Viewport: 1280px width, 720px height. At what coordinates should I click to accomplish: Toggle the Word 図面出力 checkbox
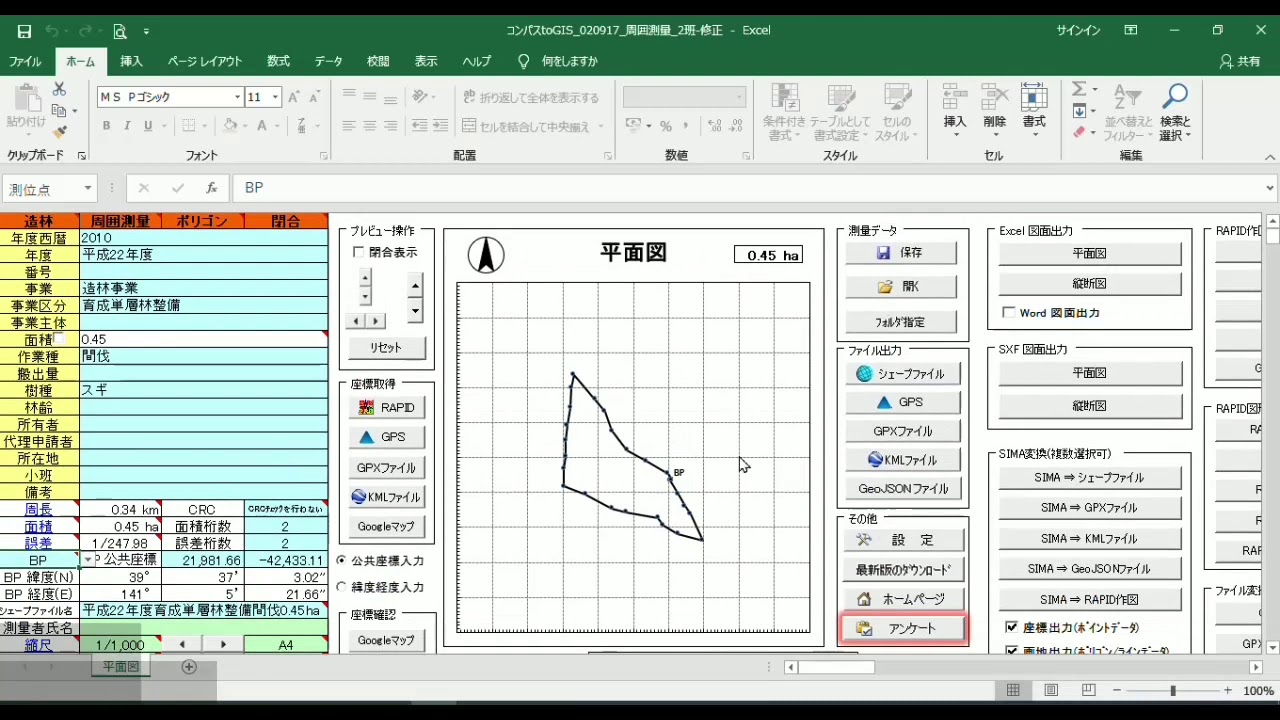1009,313
